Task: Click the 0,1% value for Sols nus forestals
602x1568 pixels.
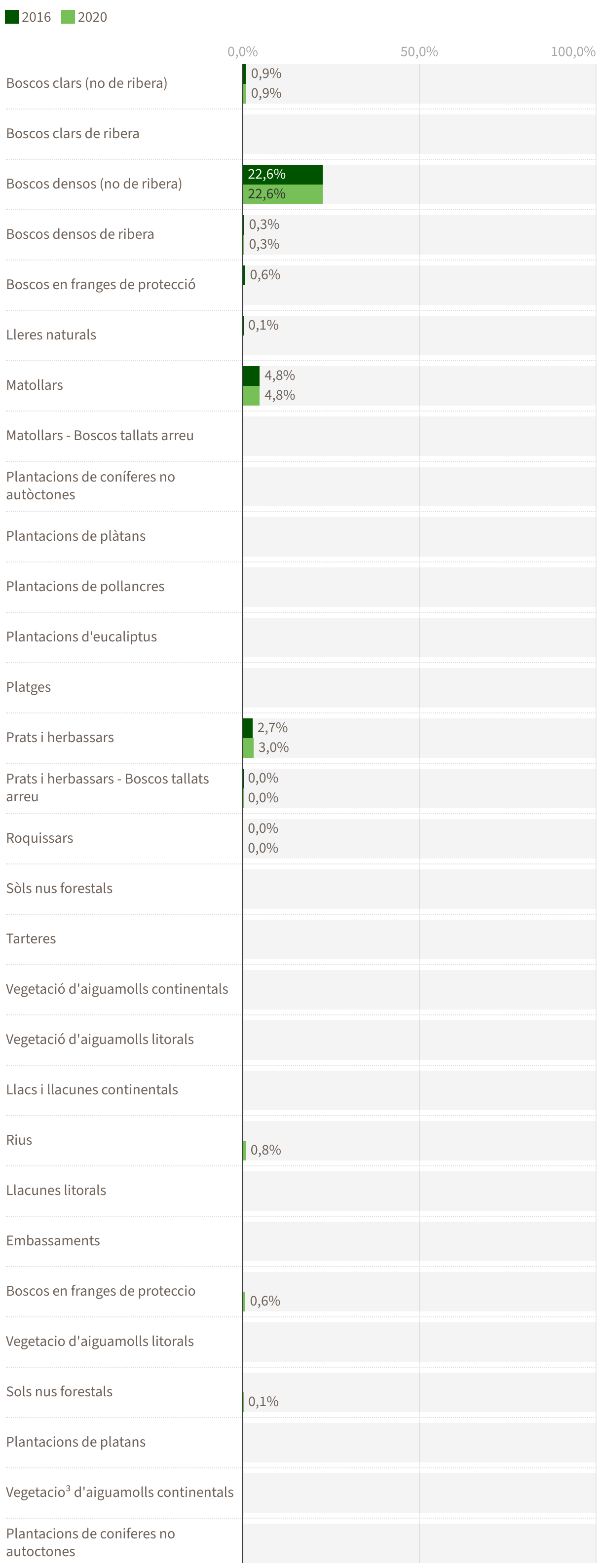Action: 263,1402
